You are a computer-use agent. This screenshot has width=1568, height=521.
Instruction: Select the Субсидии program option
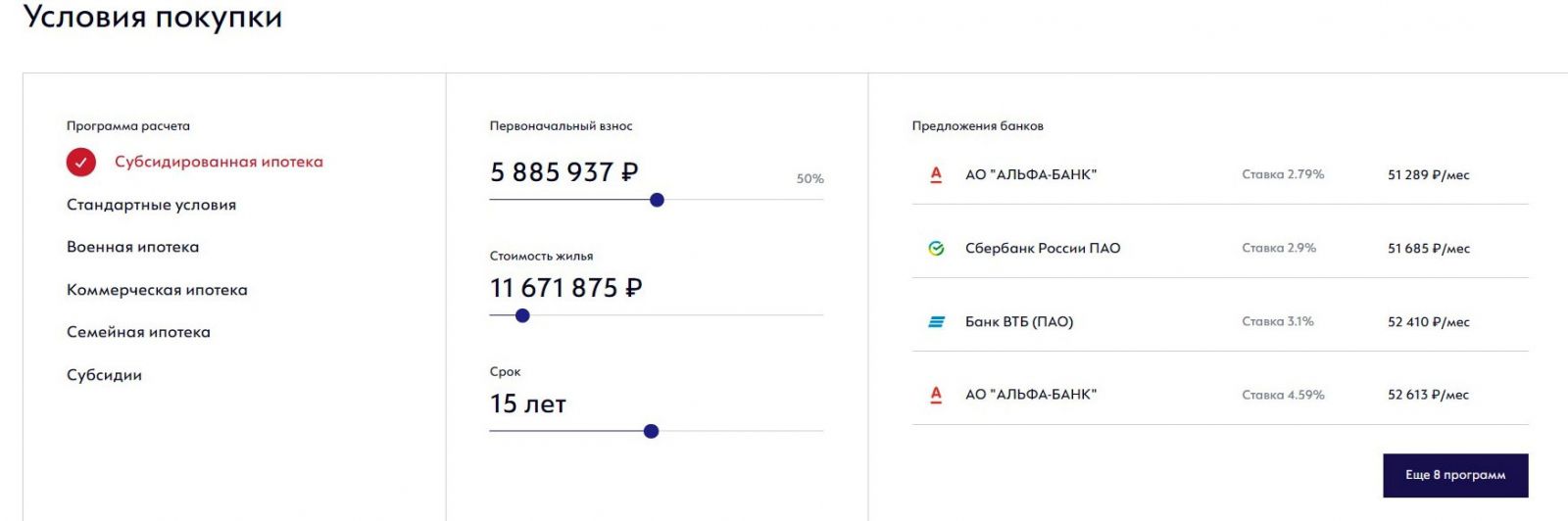point(104,375)
